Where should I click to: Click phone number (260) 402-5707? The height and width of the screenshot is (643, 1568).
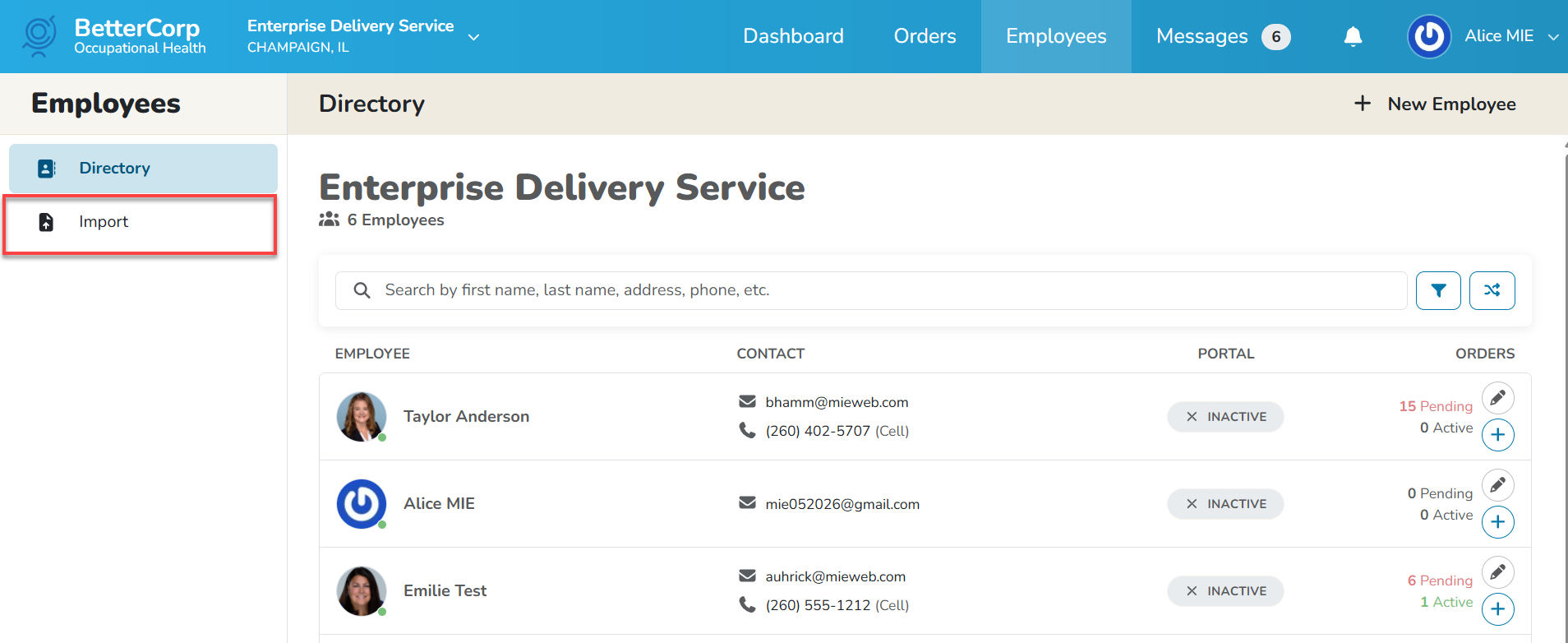818,431
